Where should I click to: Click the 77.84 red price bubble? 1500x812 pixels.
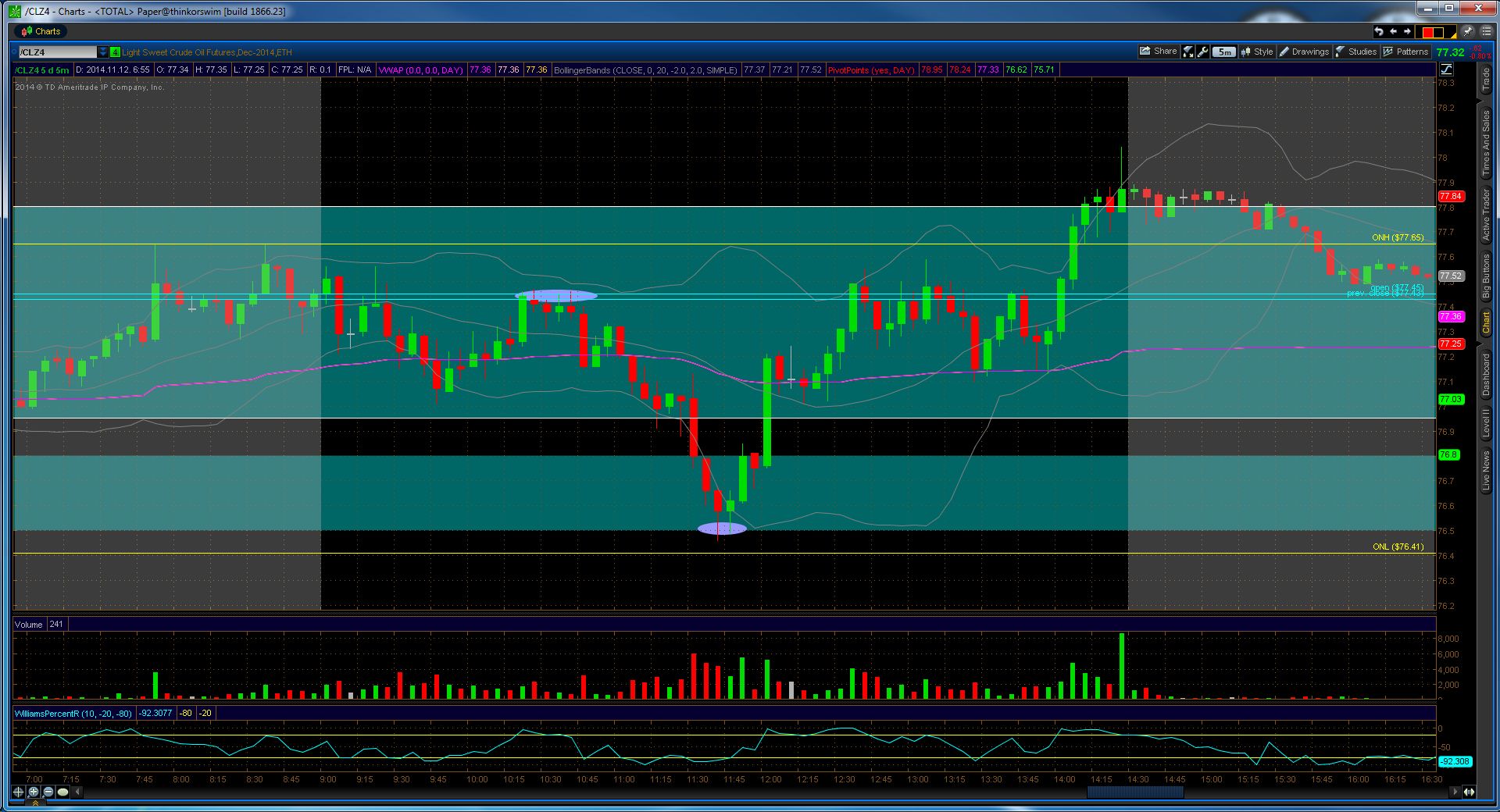click(x=1451, y=196)
